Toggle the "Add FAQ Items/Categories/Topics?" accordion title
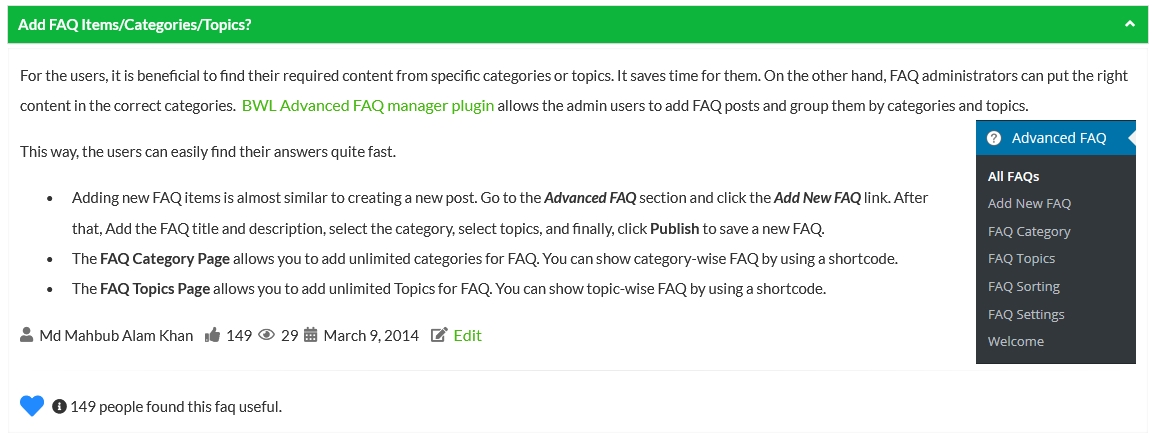This screenshot has height=438, width=1155. click(x=135, y=24)
